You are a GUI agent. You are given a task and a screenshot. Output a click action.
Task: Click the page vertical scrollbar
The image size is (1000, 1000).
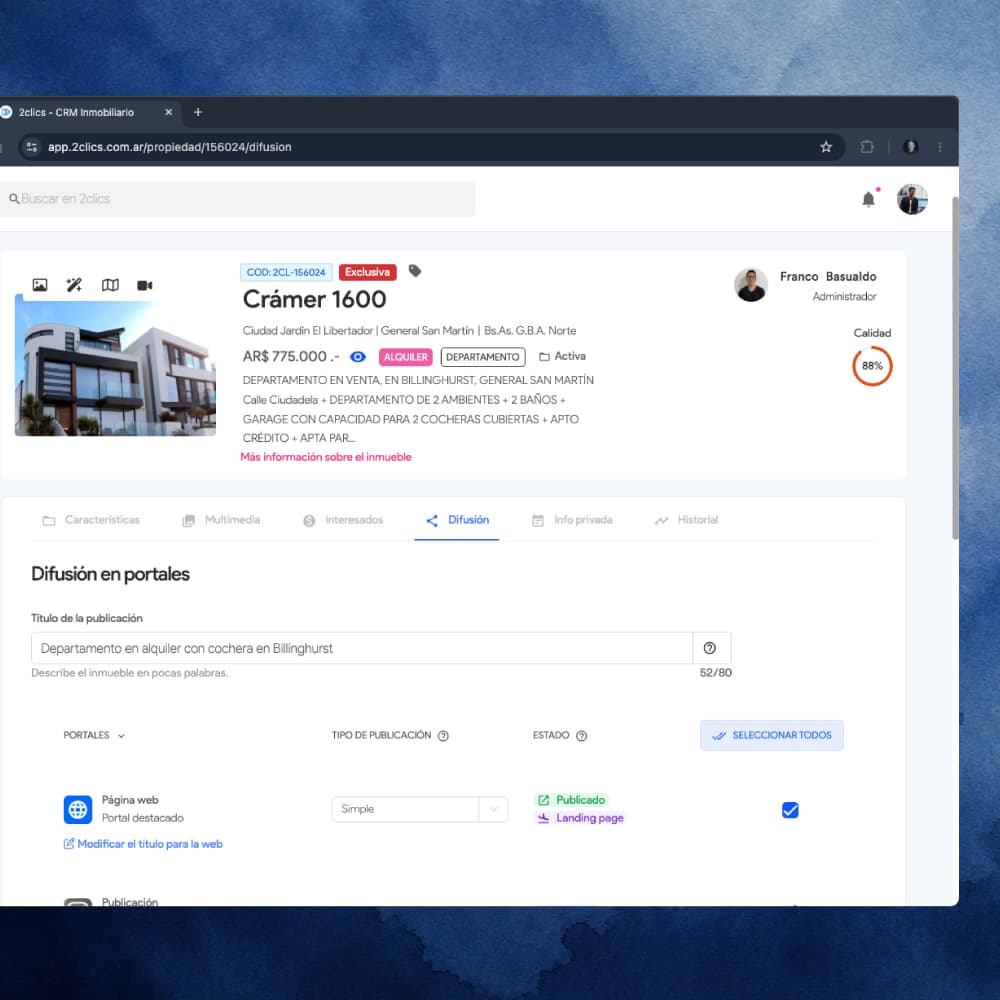tap(955, 369)
